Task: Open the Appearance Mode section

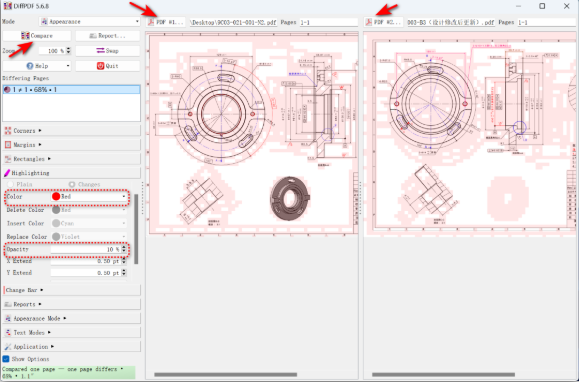Action: tap(71, 318)
